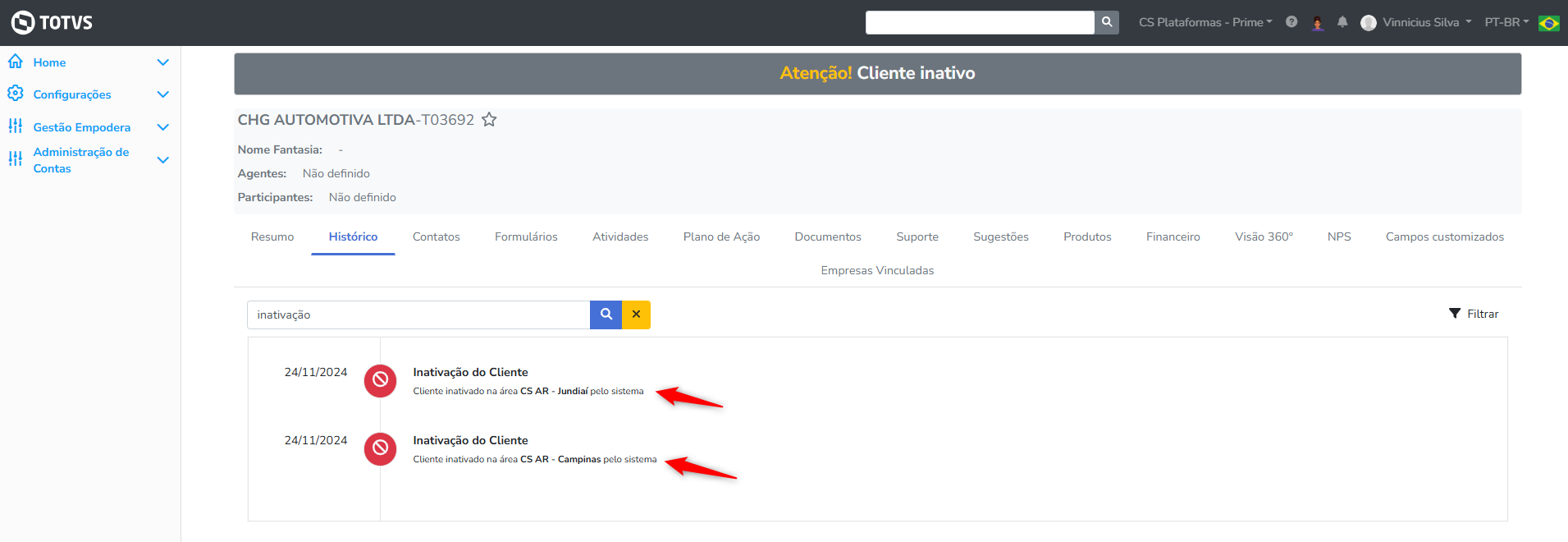Open the Empresas Vinculadas tab
Viewport: 1568px width, 542px height.
coord(877,270)
